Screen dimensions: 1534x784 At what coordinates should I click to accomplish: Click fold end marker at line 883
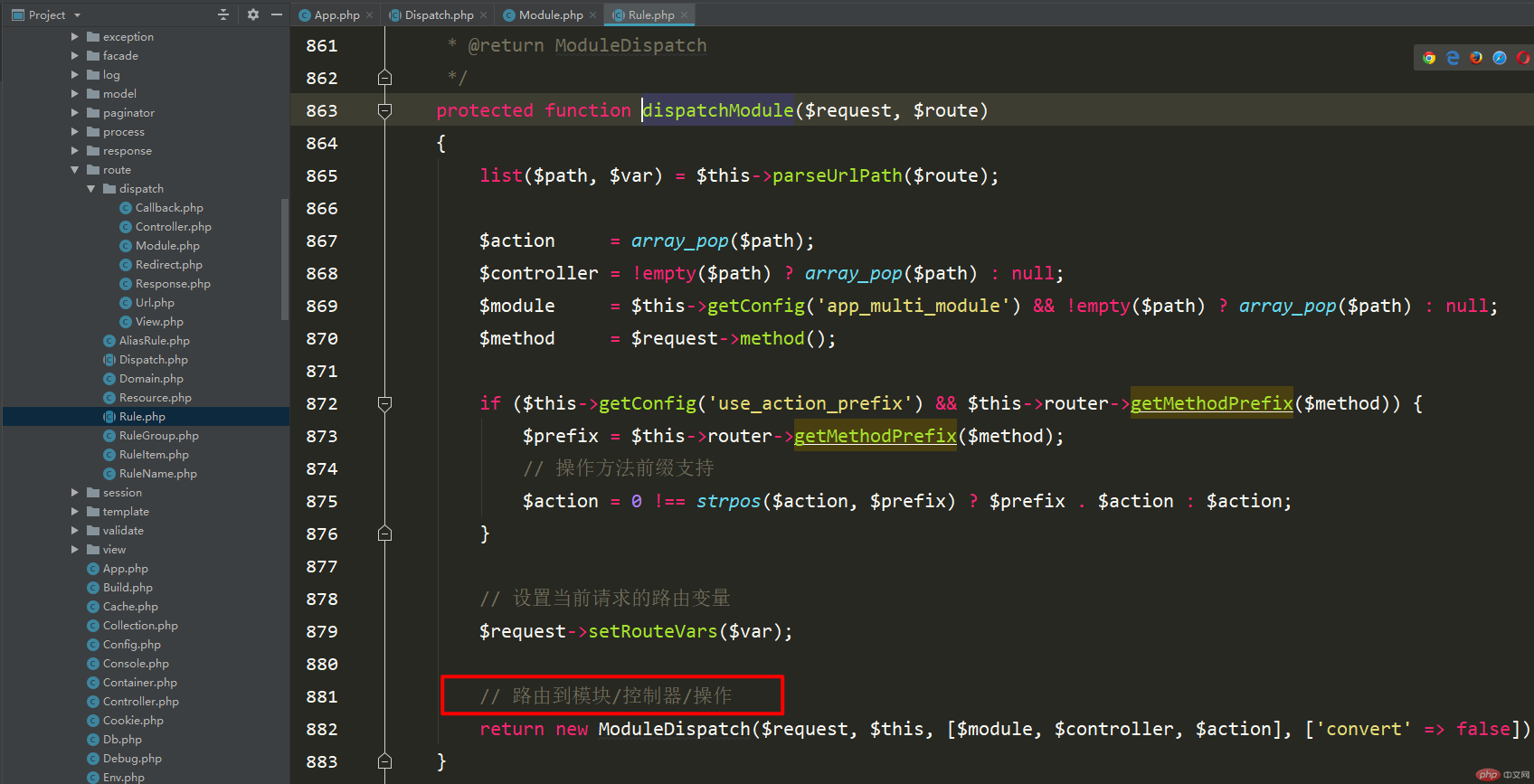384,761
